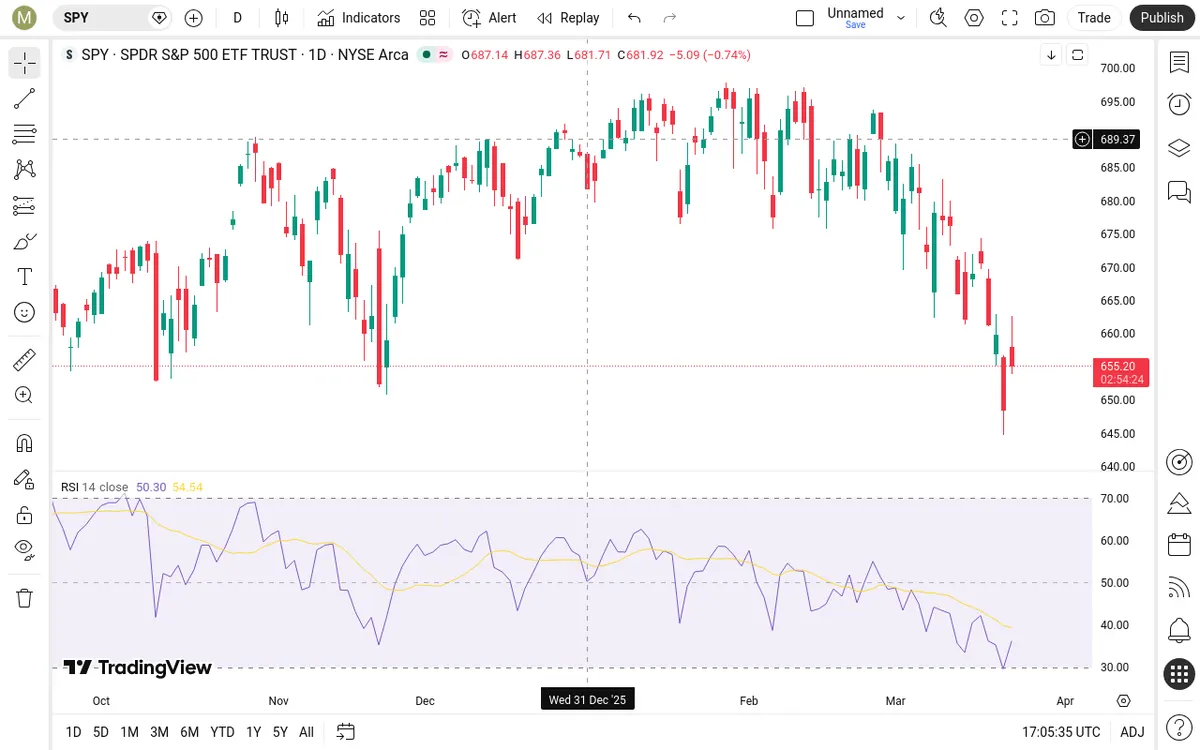Expand the manage layouts chevron
Viewport: 1200px width, 750px height.
[x=901, y=17]
